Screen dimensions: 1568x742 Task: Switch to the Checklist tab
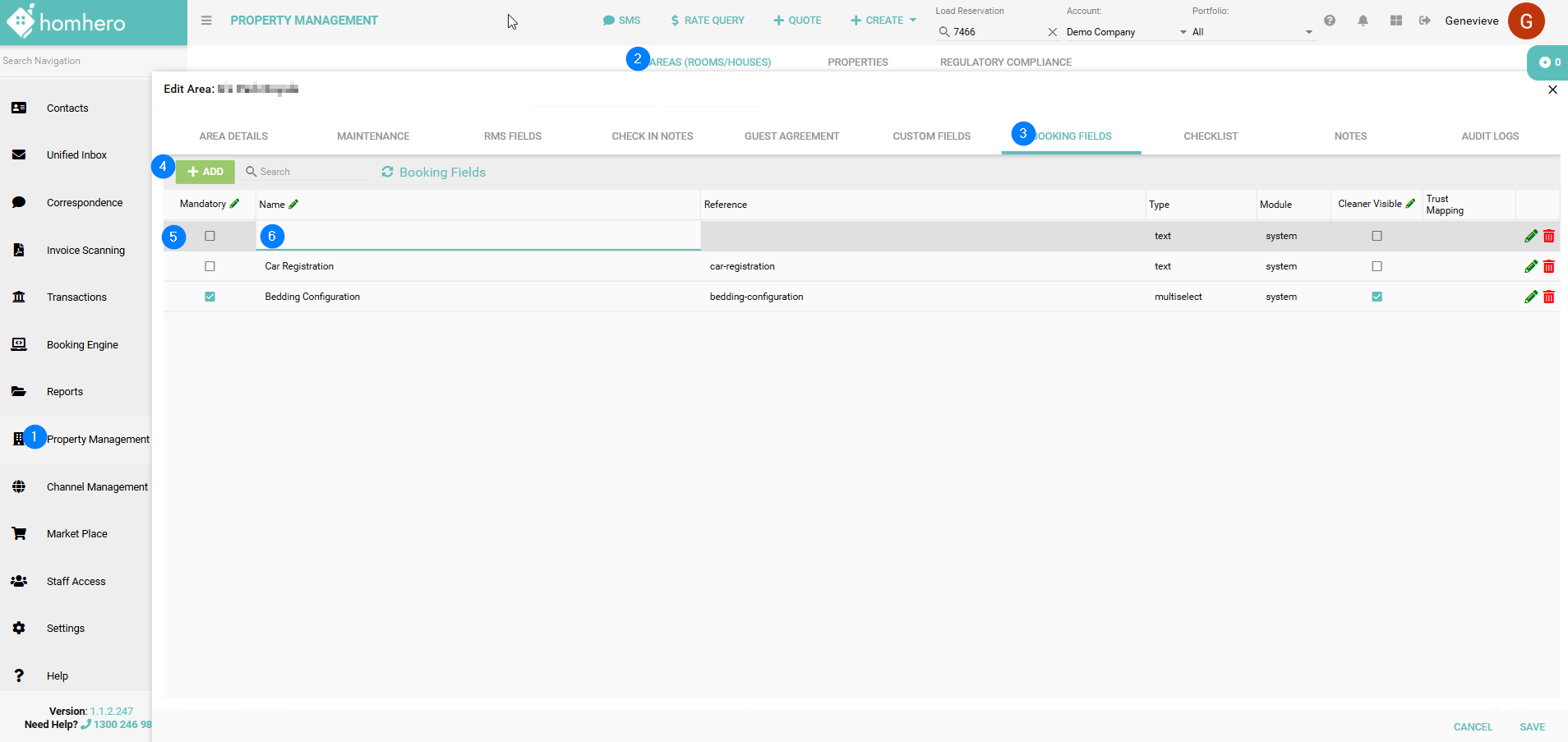point(1210,136)
